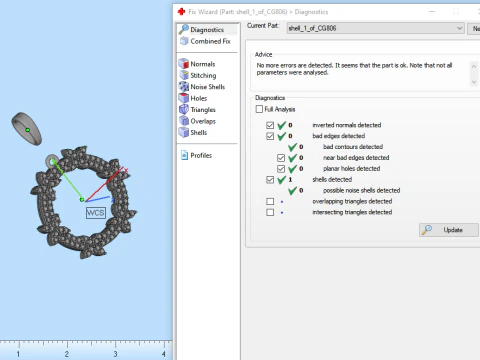480x360 pixels.
Task: Select the Shells icon in sidebar
Action: (184, 132)
